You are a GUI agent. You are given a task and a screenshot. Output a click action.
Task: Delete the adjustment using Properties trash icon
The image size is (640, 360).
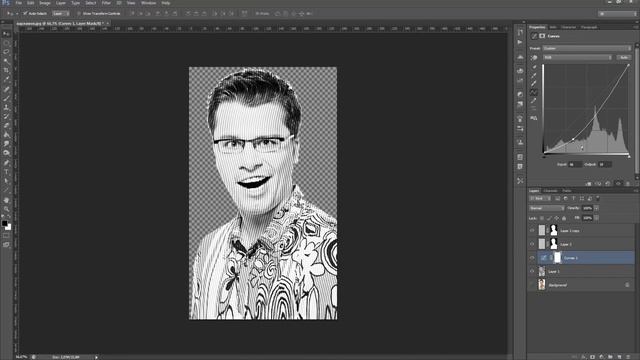(x=628, y=184)
